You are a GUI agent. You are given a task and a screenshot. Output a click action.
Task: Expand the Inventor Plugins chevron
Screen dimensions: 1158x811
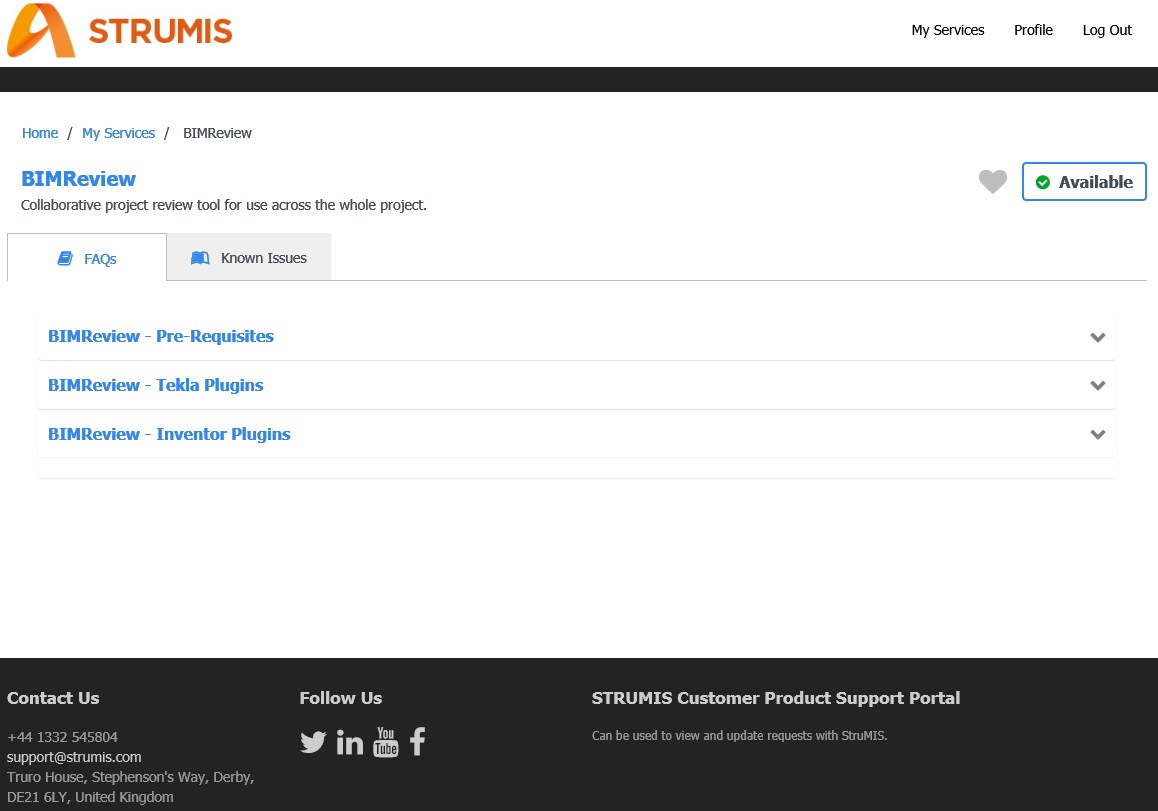pos(1097,434)
